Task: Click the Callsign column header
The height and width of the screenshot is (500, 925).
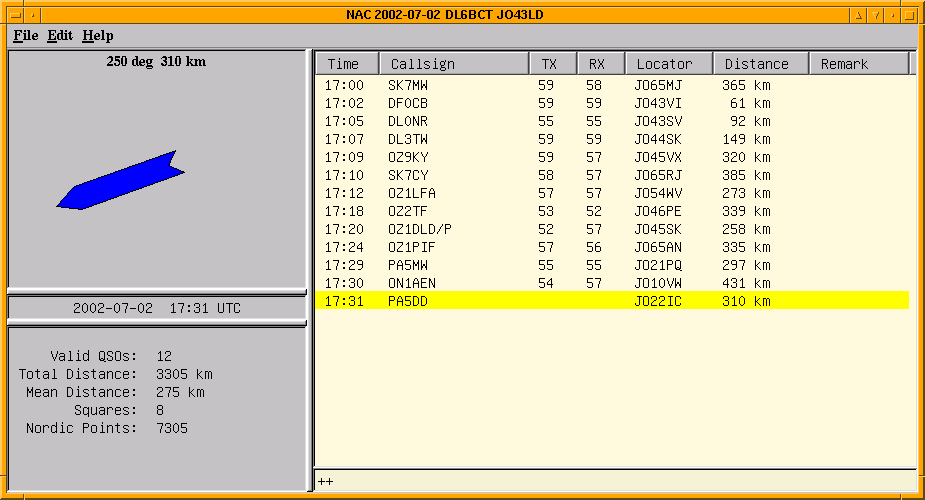Action: [454, 64]
